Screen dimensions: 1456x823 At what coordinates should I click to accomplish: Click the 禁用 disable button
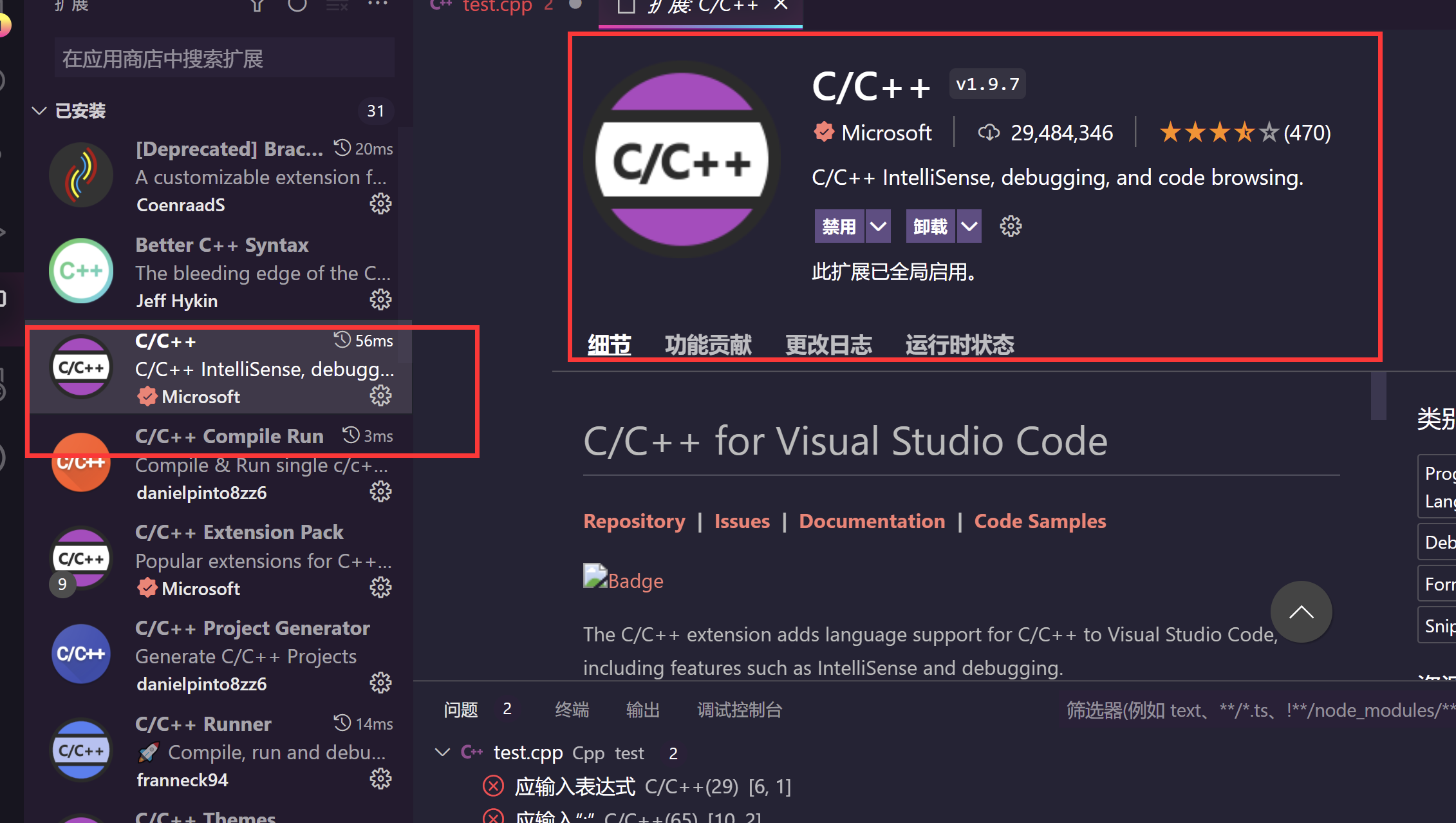(839, 226)
